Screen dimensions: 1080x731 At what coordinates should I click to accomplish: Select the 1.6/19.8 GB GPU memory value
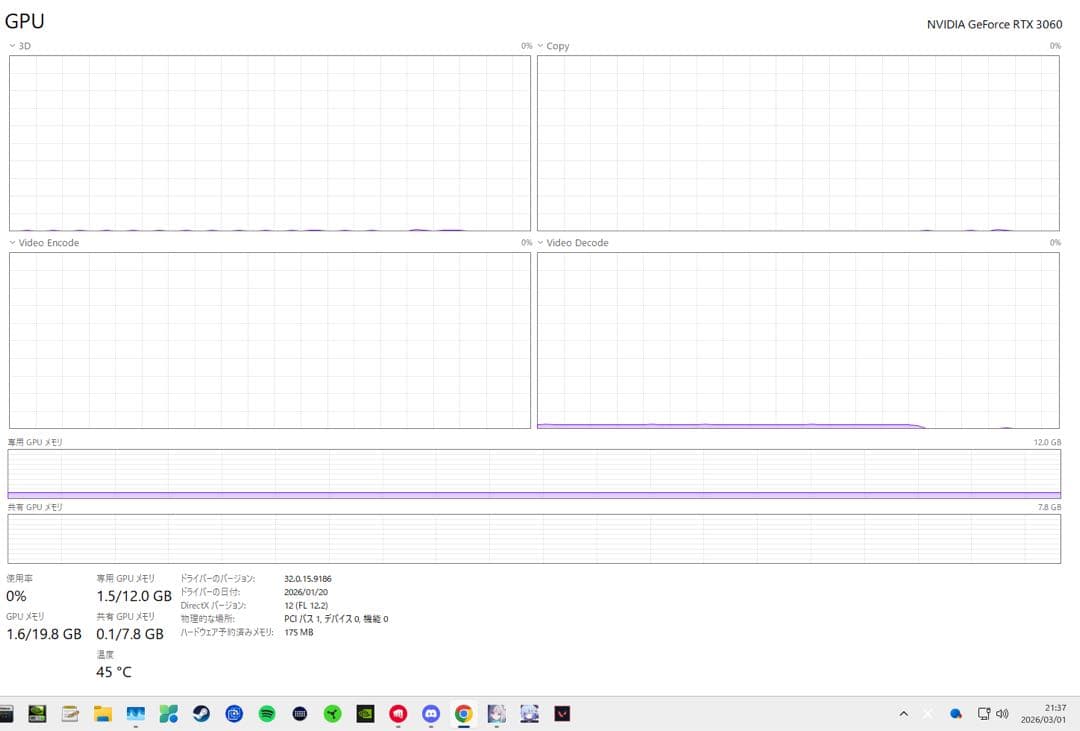[44, 634]
